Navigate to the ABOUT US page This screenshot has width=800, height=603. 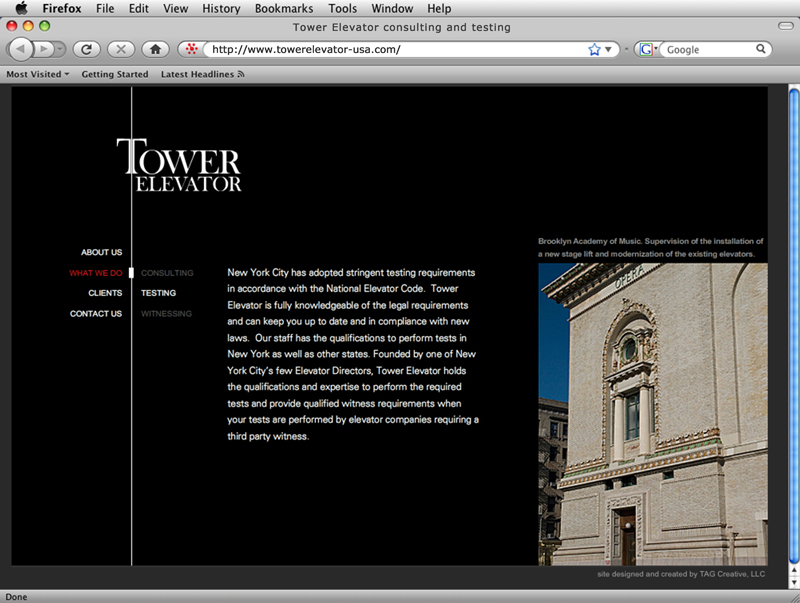coord(101,252)
